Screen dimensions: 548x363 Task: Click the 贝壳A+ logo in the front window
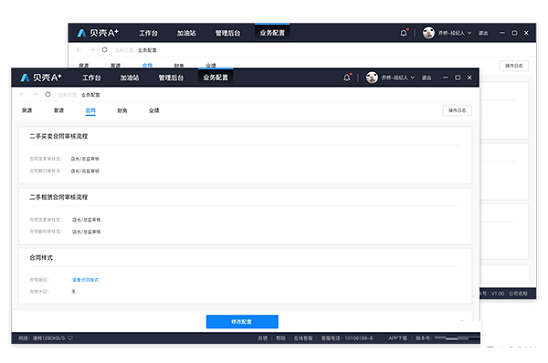pos(41,78)
